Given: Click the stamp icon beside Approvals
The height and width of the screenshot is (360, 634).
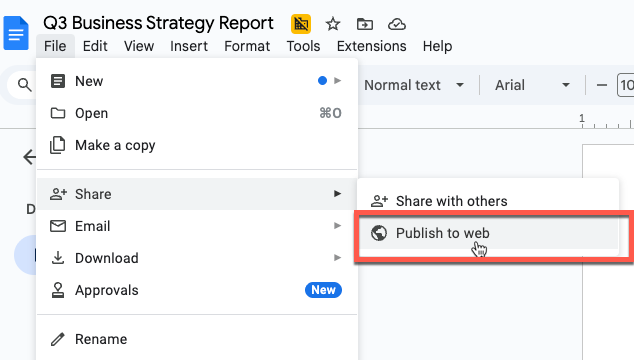Looking at the screenshot, I should (58, 290).
